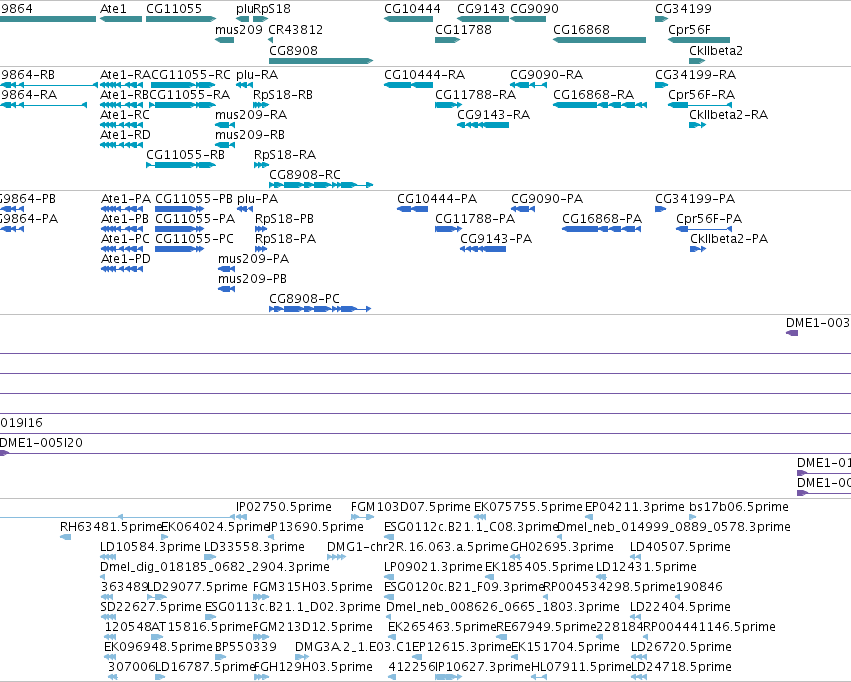Open EST bs17b06.5prime
Screen dimensions: 851x682
click(739, 507)
